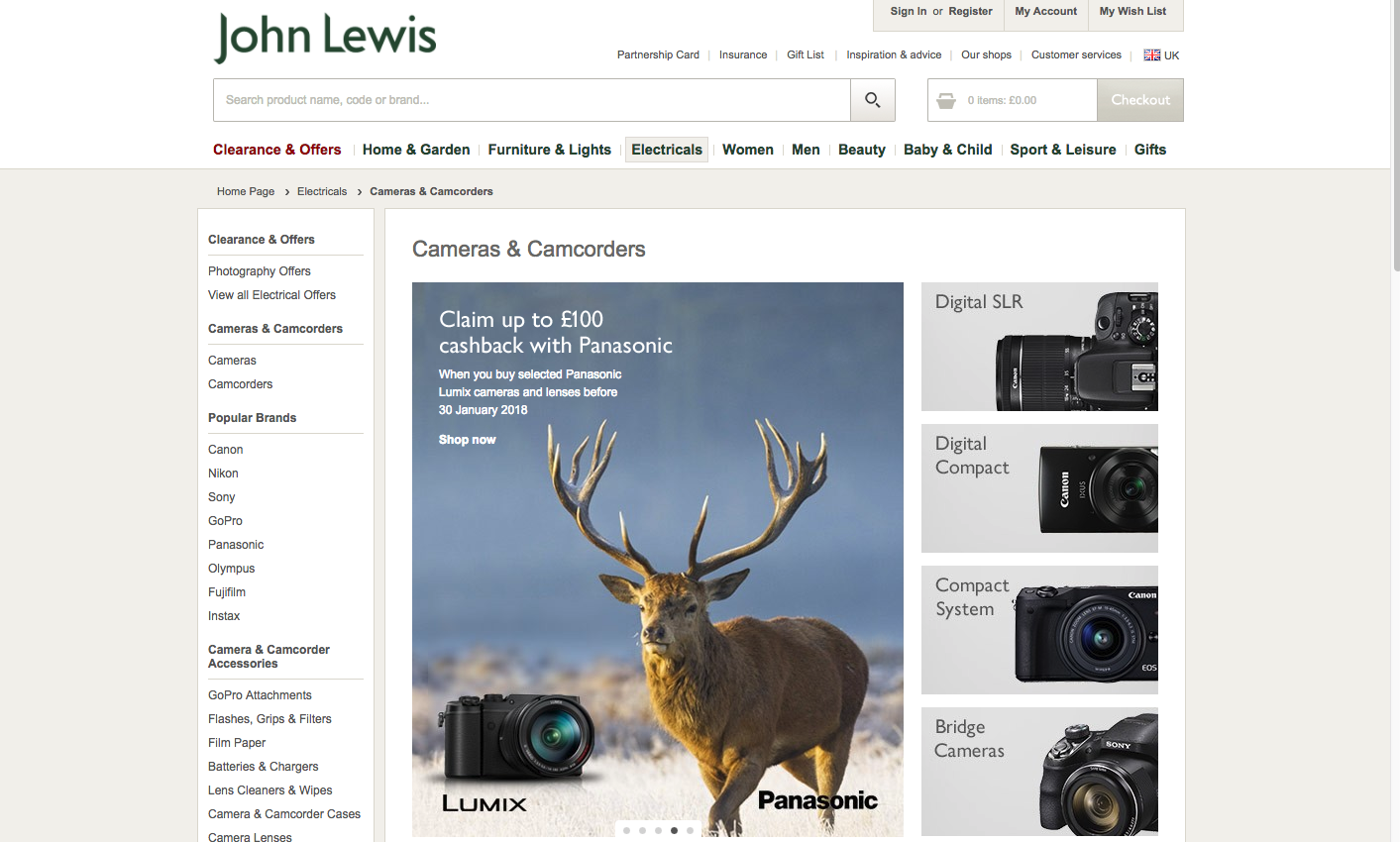Screen dimensions: 1400x842
Task: Open View all Electrical Offers
Action: point(271,295)
